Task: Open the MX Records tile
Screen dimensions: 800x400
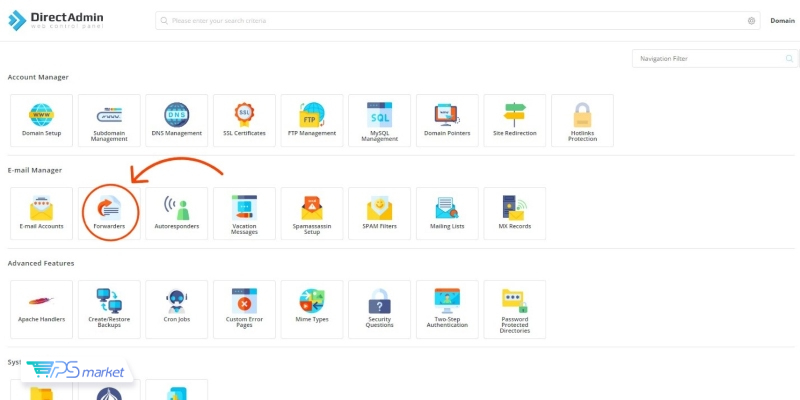Action: pyautogui.click(x=515, y=212)
